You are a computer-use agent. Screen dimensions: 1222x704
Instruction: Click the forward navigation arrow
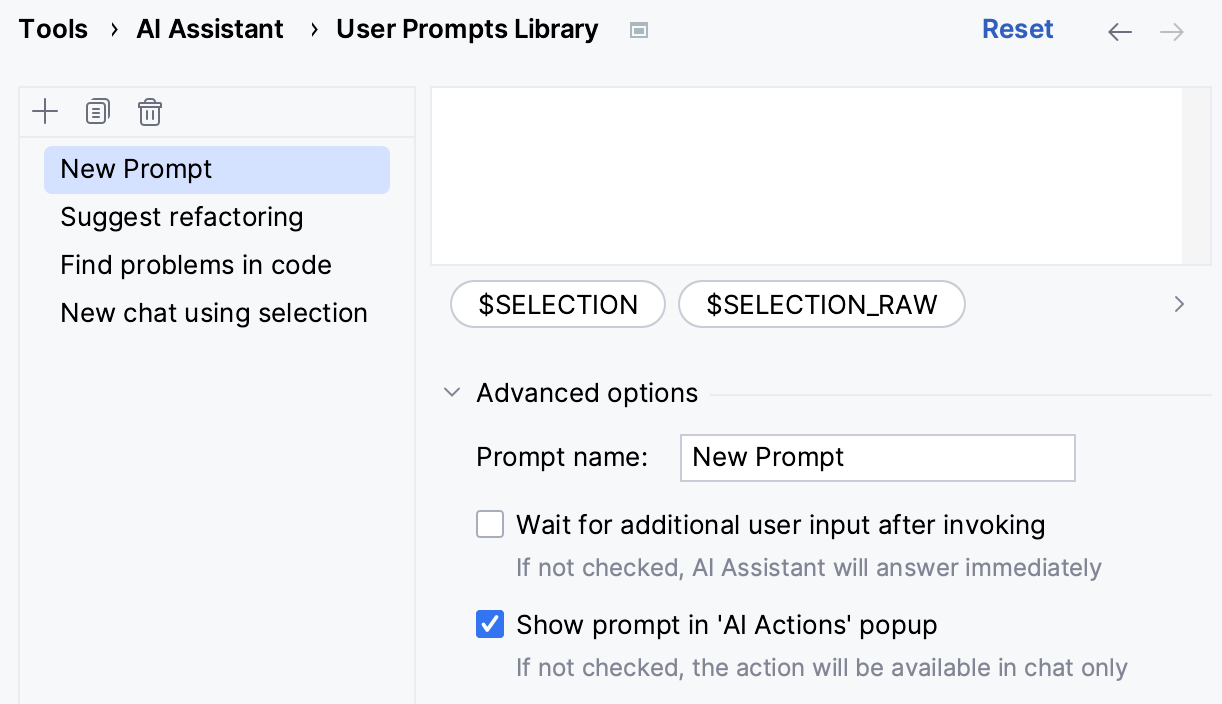point(1170,31)
